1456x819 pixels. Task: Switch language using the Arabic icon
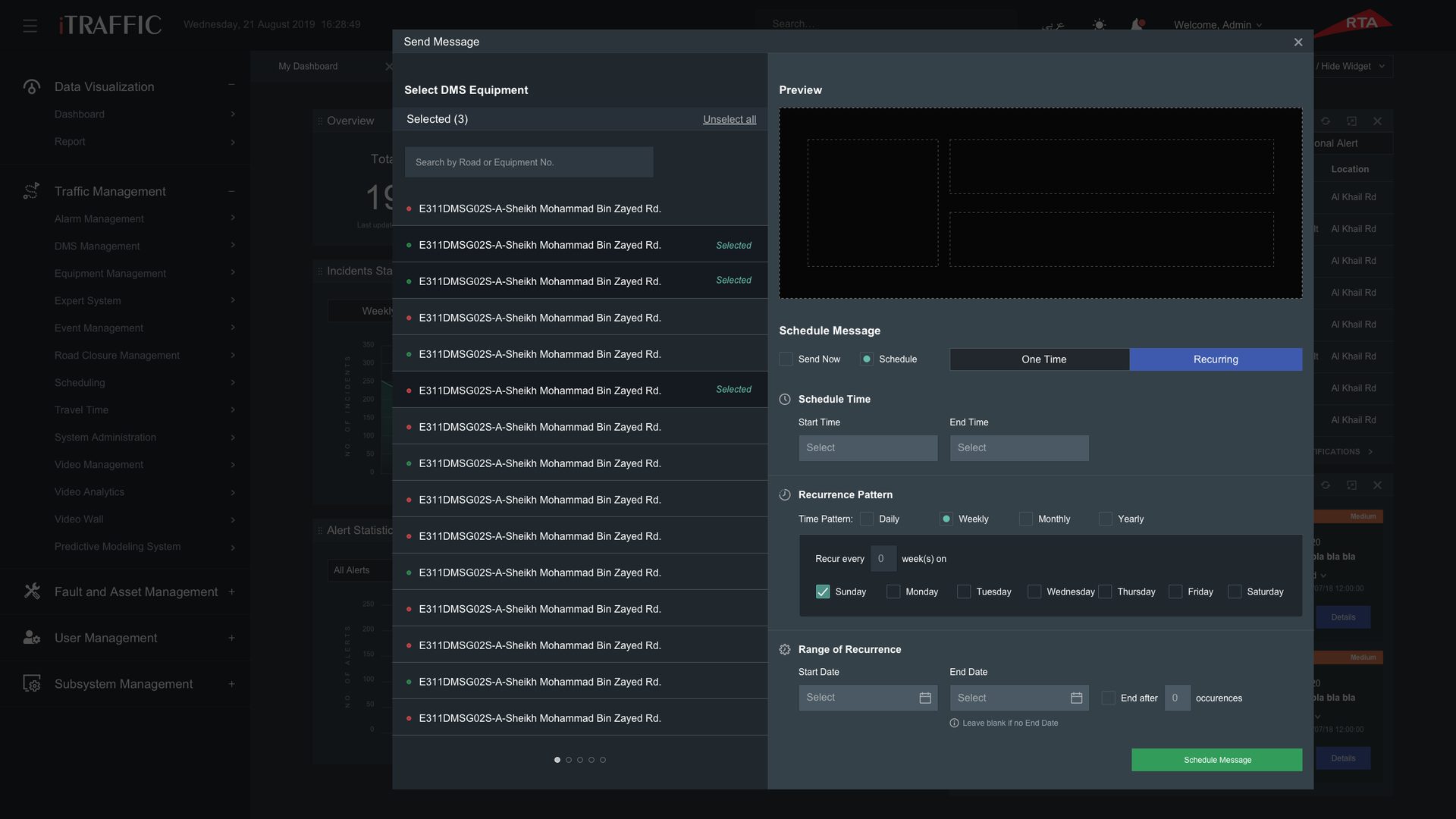[x=1053, y=25]
